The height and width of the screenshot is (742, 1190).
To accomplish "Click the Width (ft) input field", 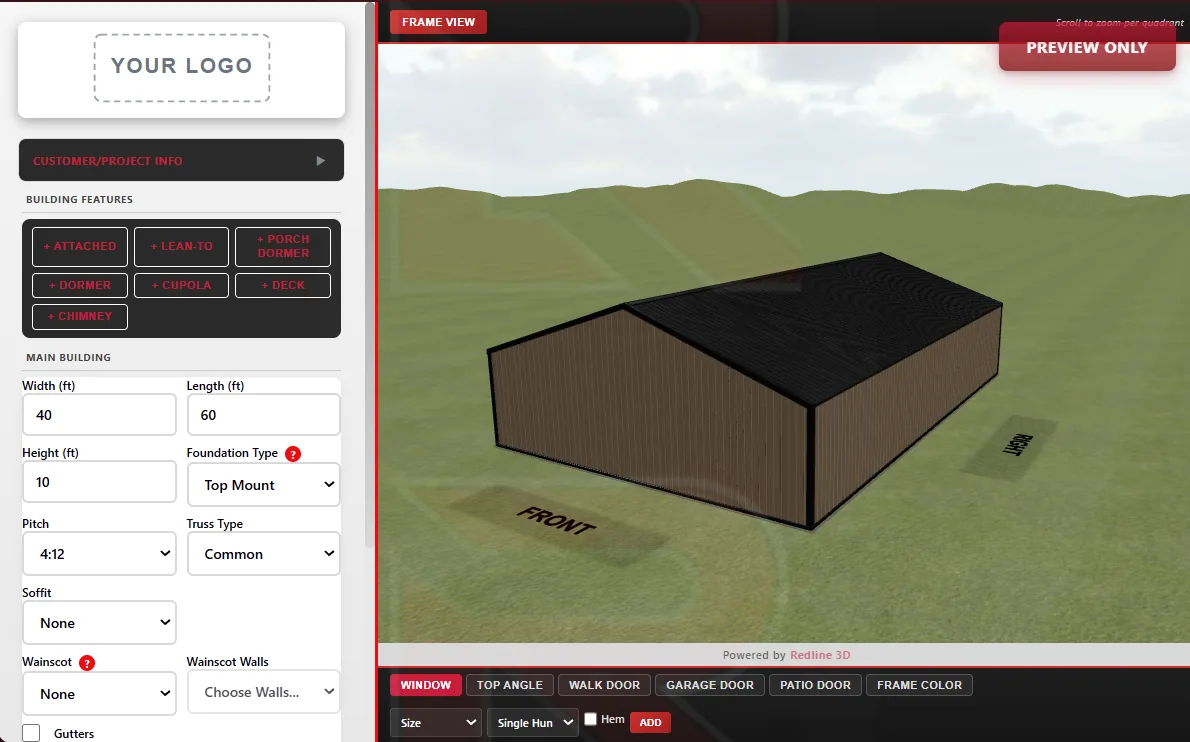I will (99, 415).
